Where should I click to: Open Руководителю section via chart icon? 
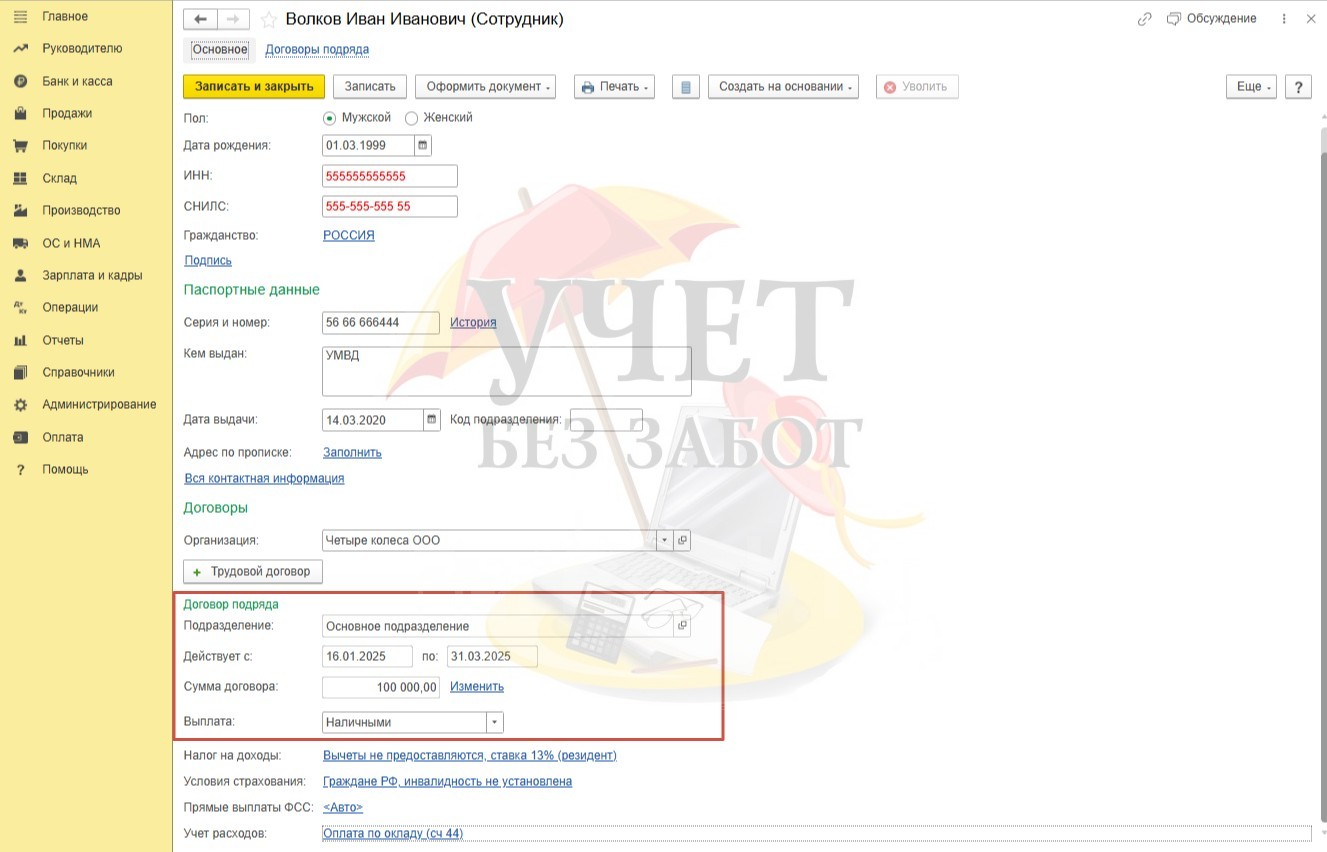point(20,48)
